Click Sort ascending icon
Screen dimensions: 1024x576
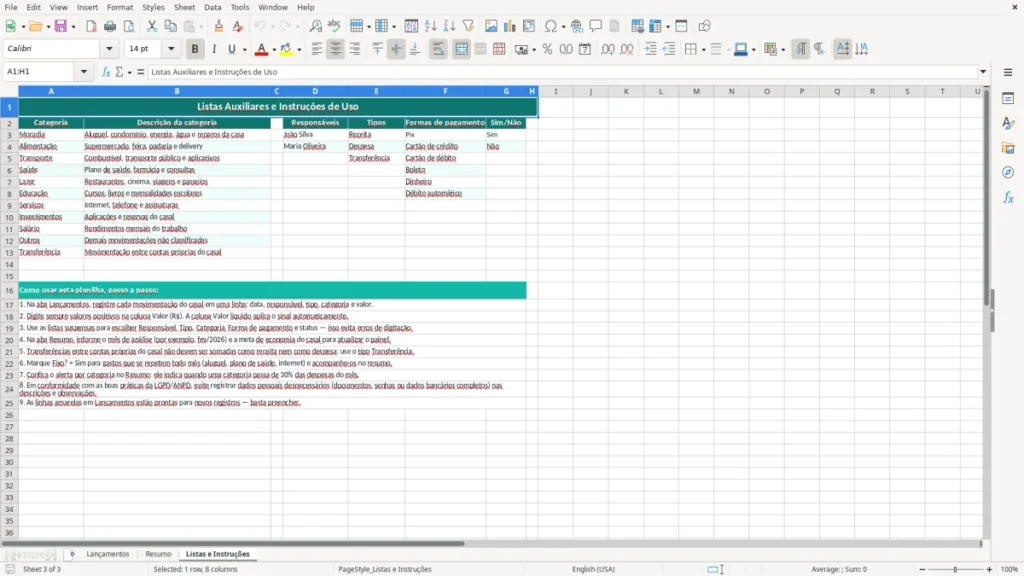tap(430, 26)
